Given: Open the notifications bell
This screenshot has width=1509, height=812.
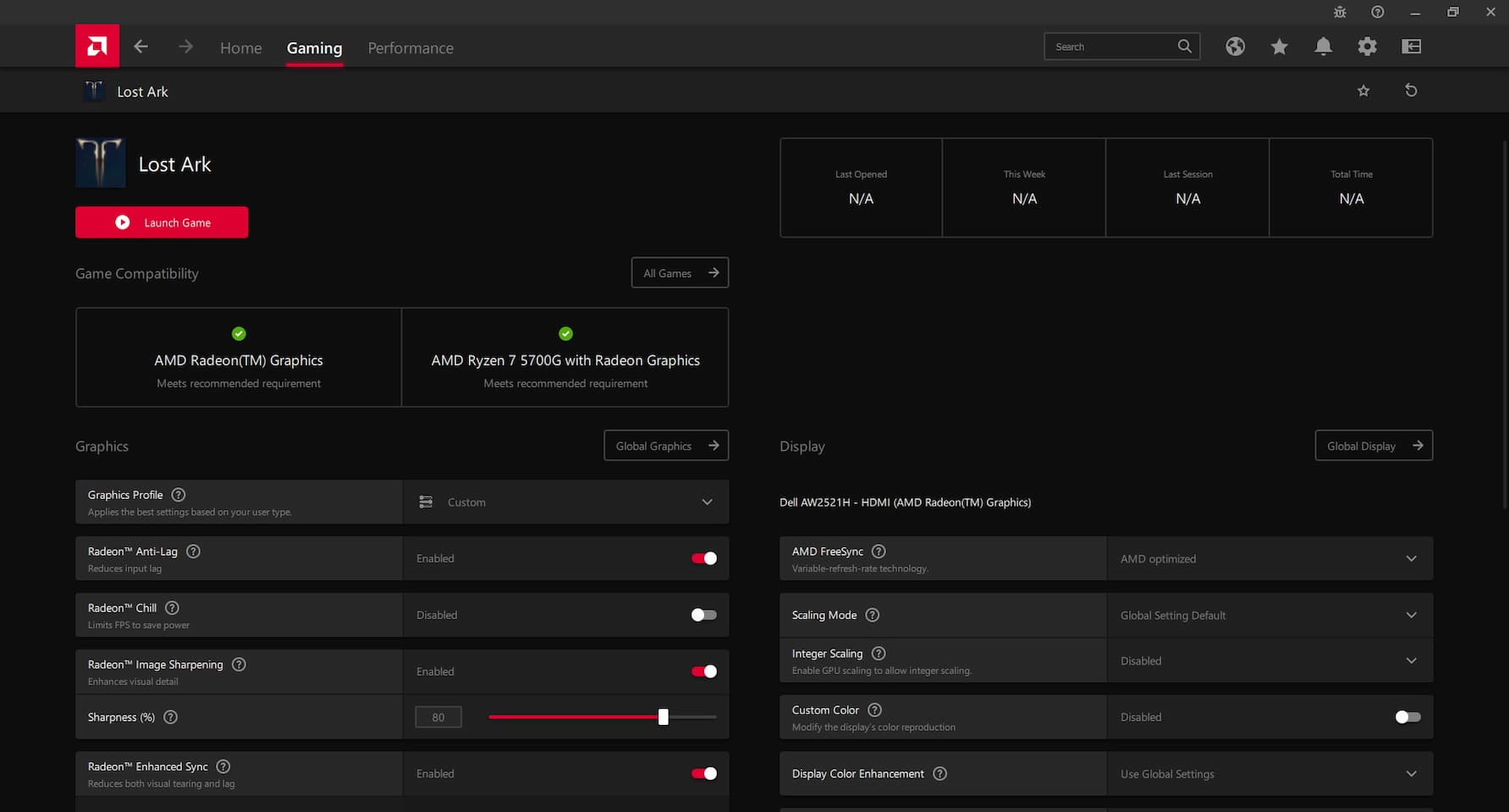Looking at the screenshot, I should coord(1323,47).
